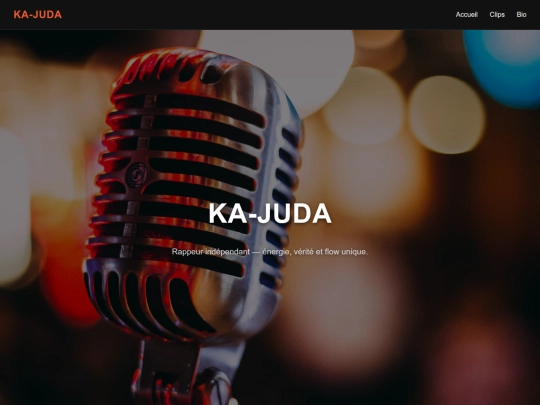Click the microphone stand mount
Screen dimensions: 540x405
tap(186, 374)
